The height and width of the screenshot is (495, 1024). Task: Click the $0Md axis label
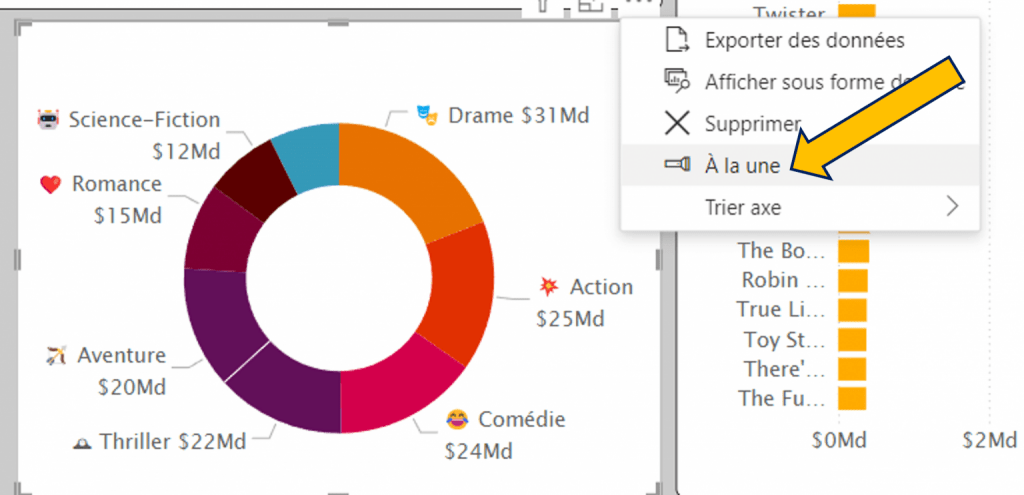coord(839,441)
